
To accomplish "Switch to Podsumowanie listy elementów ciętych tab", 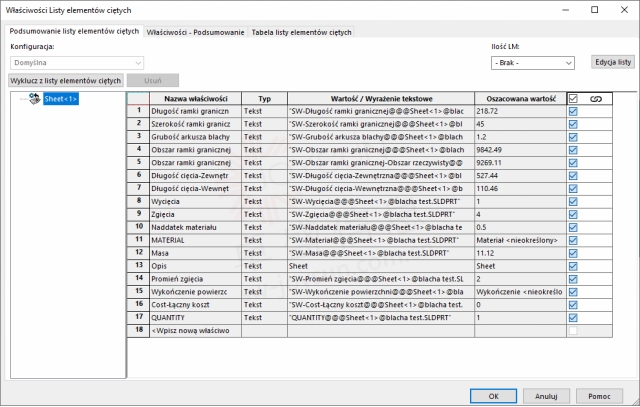I will (x=74, y=31).
